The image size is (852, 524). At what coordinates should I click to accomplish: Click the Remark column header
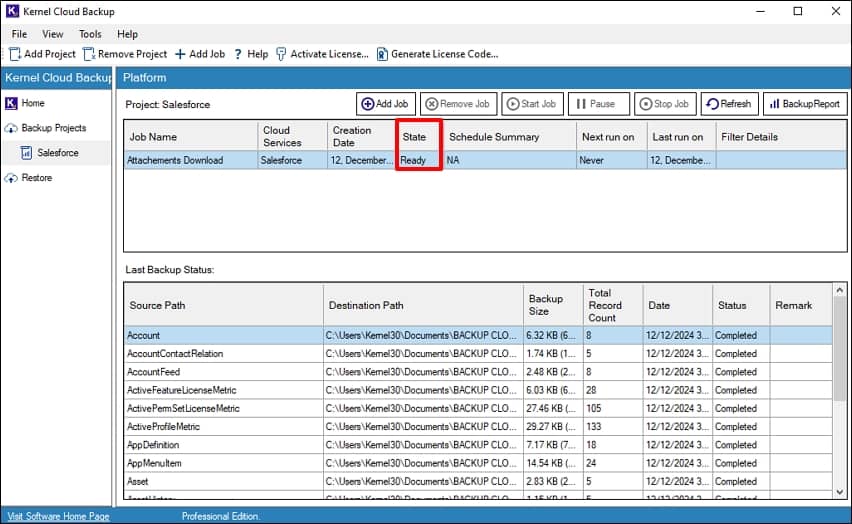801,305
